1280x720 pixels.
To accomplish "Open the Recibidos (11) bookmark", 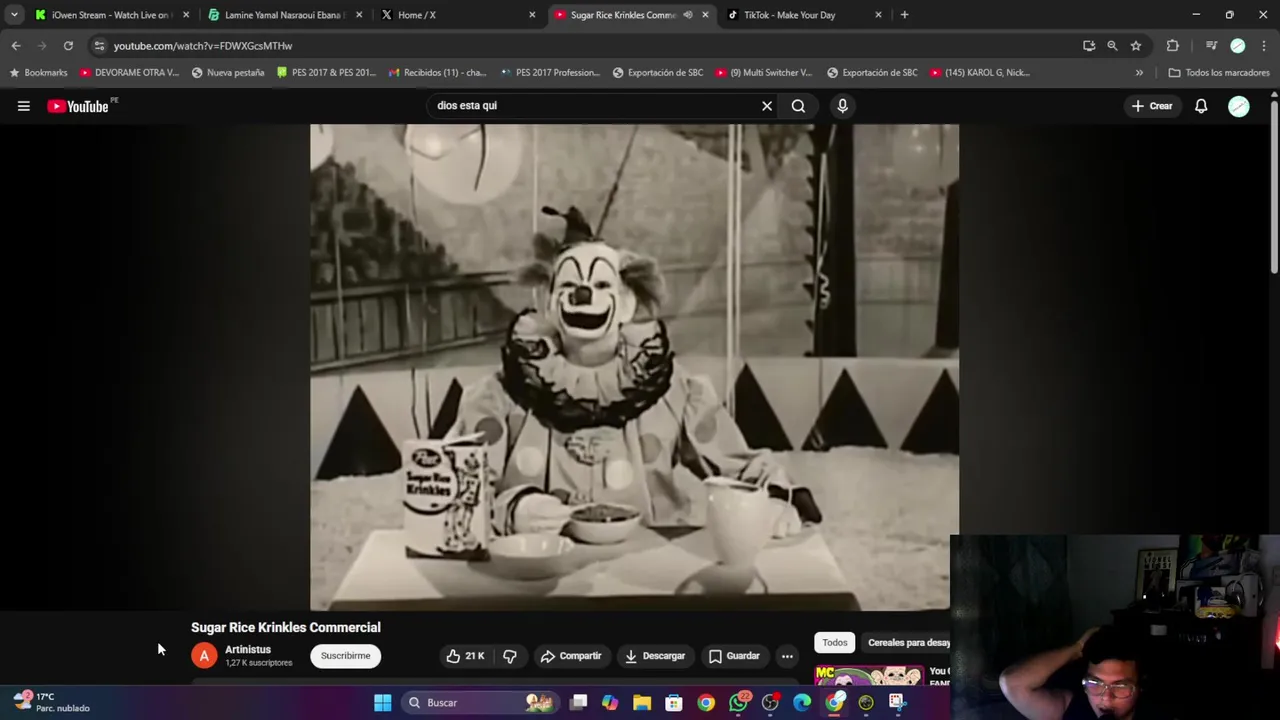I will tap(437, 73).
